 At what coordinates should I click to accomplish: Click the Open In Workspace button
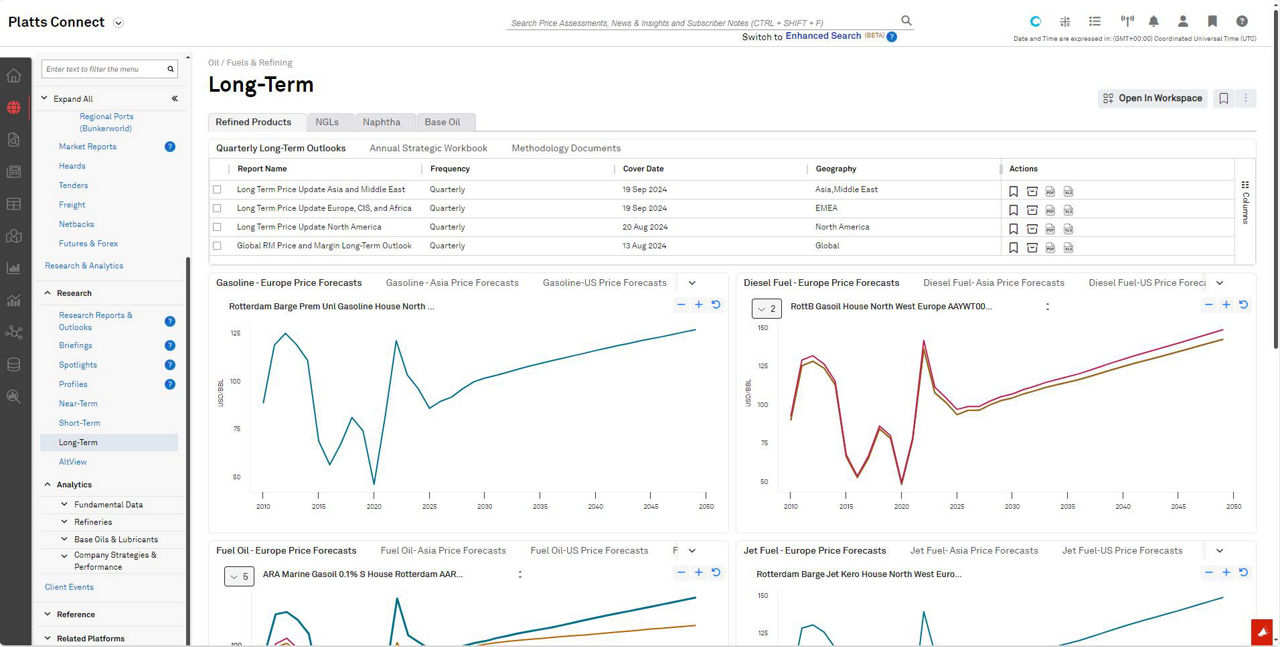pyautogui.click(x=1152, y=98)
